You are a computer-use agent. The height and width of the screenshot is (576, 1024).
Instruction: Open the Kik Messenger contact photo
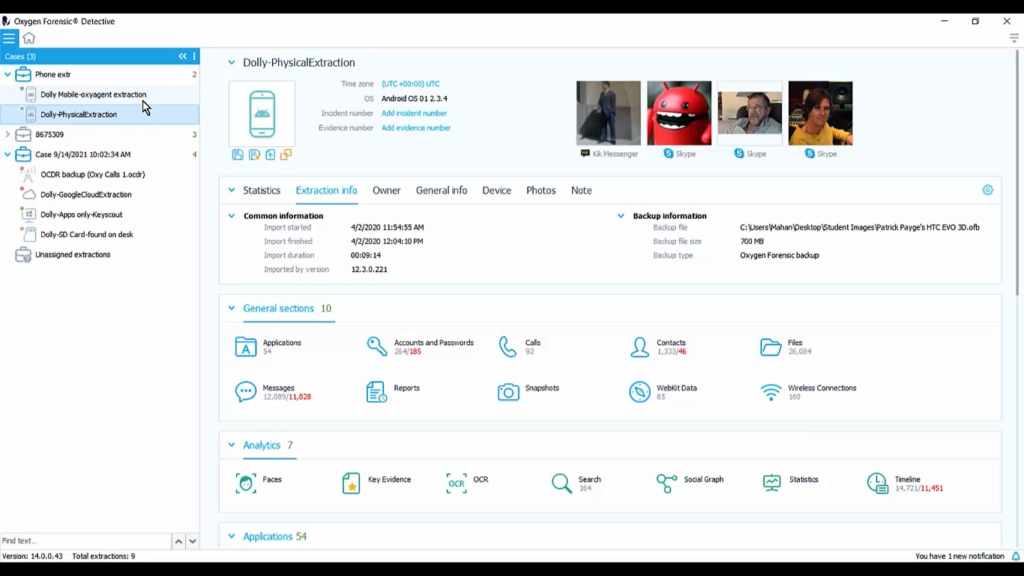point(608,113)
